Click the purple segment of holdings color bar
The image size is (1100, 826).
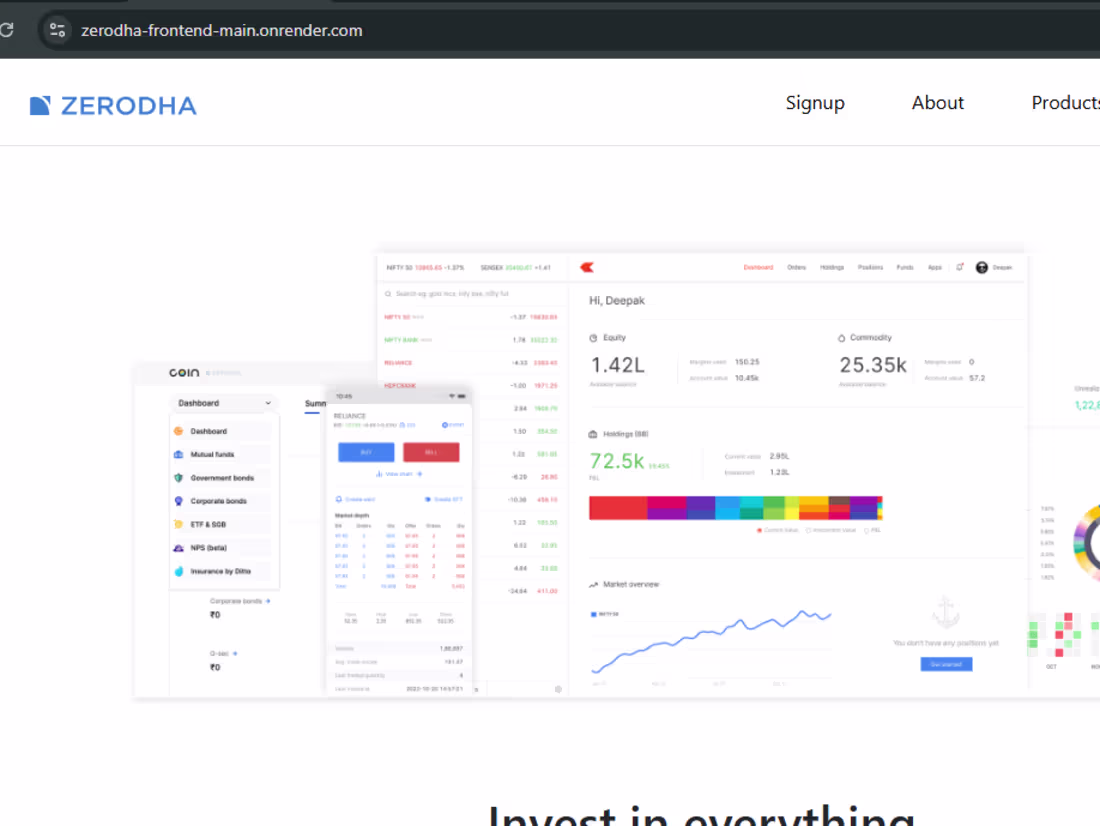tap(700, 508)
